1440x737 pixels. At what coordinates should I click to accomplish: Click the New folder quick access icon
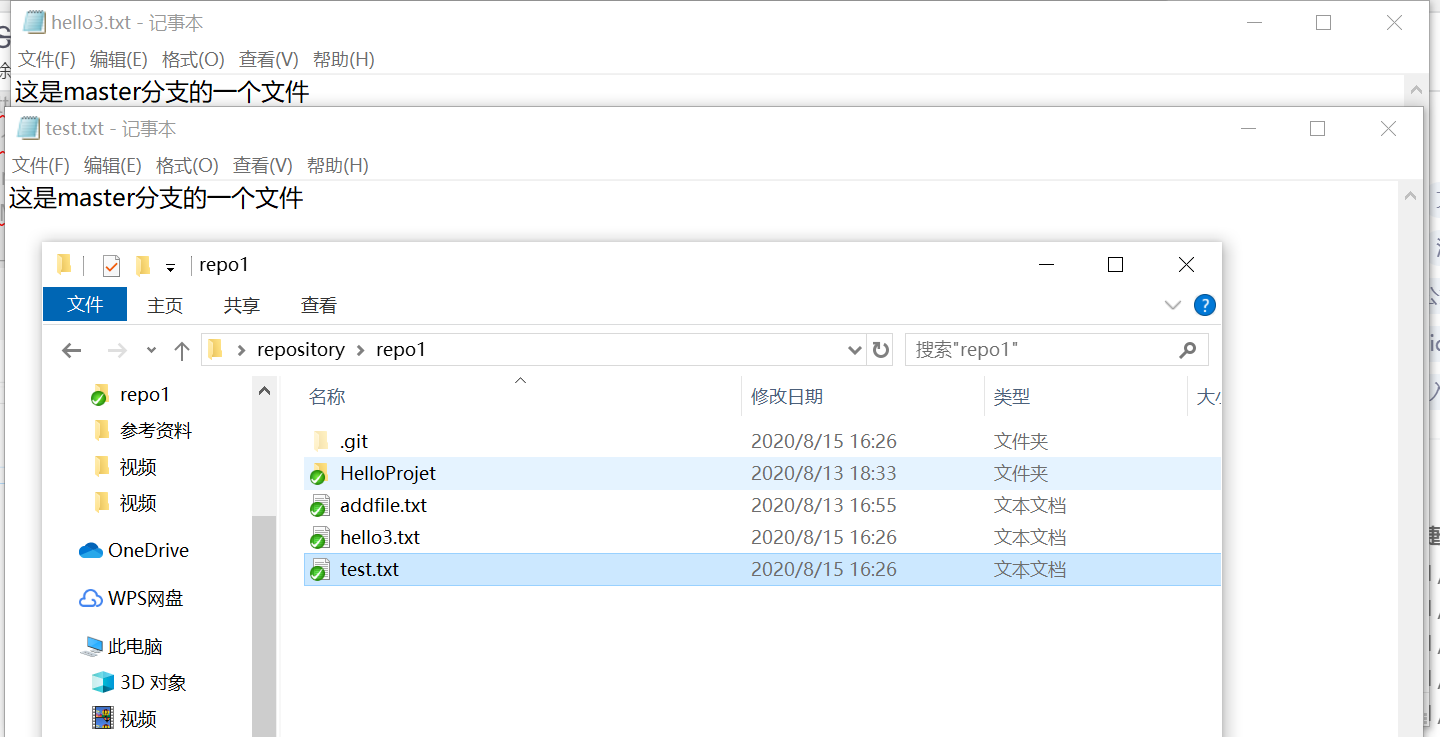coord(143,265)
